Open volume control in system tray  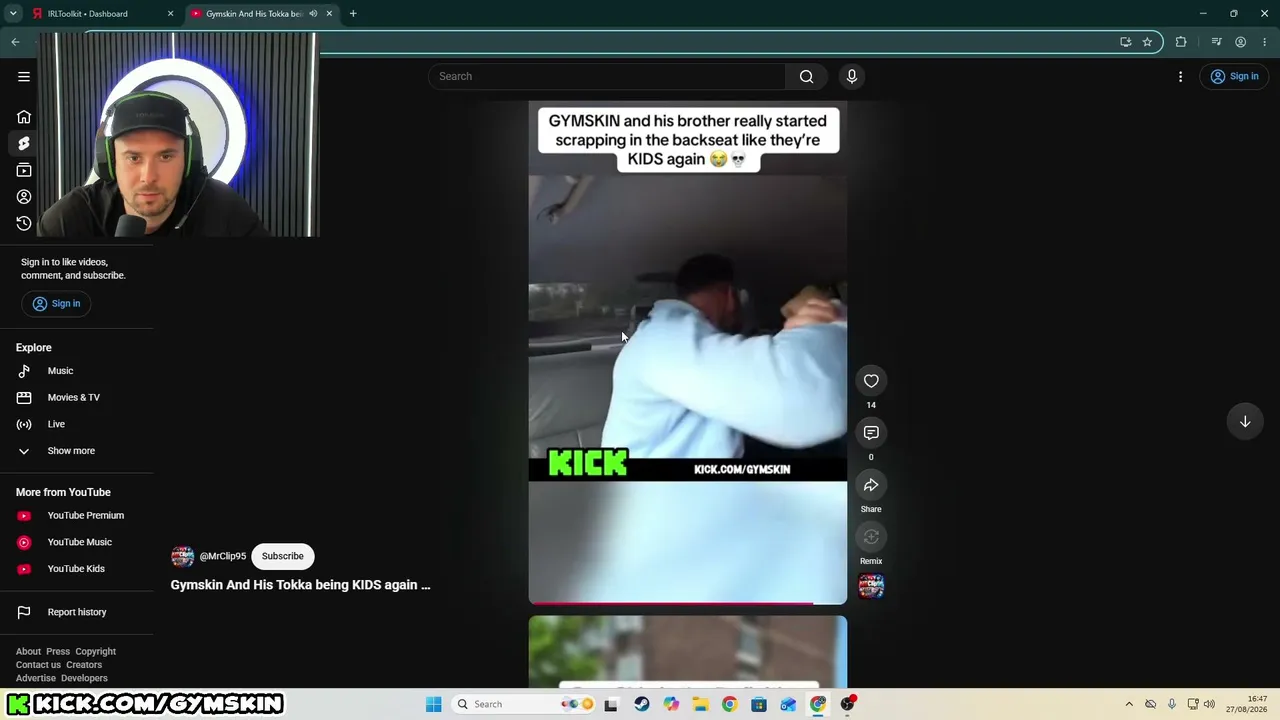click(x=1209, y=705)
